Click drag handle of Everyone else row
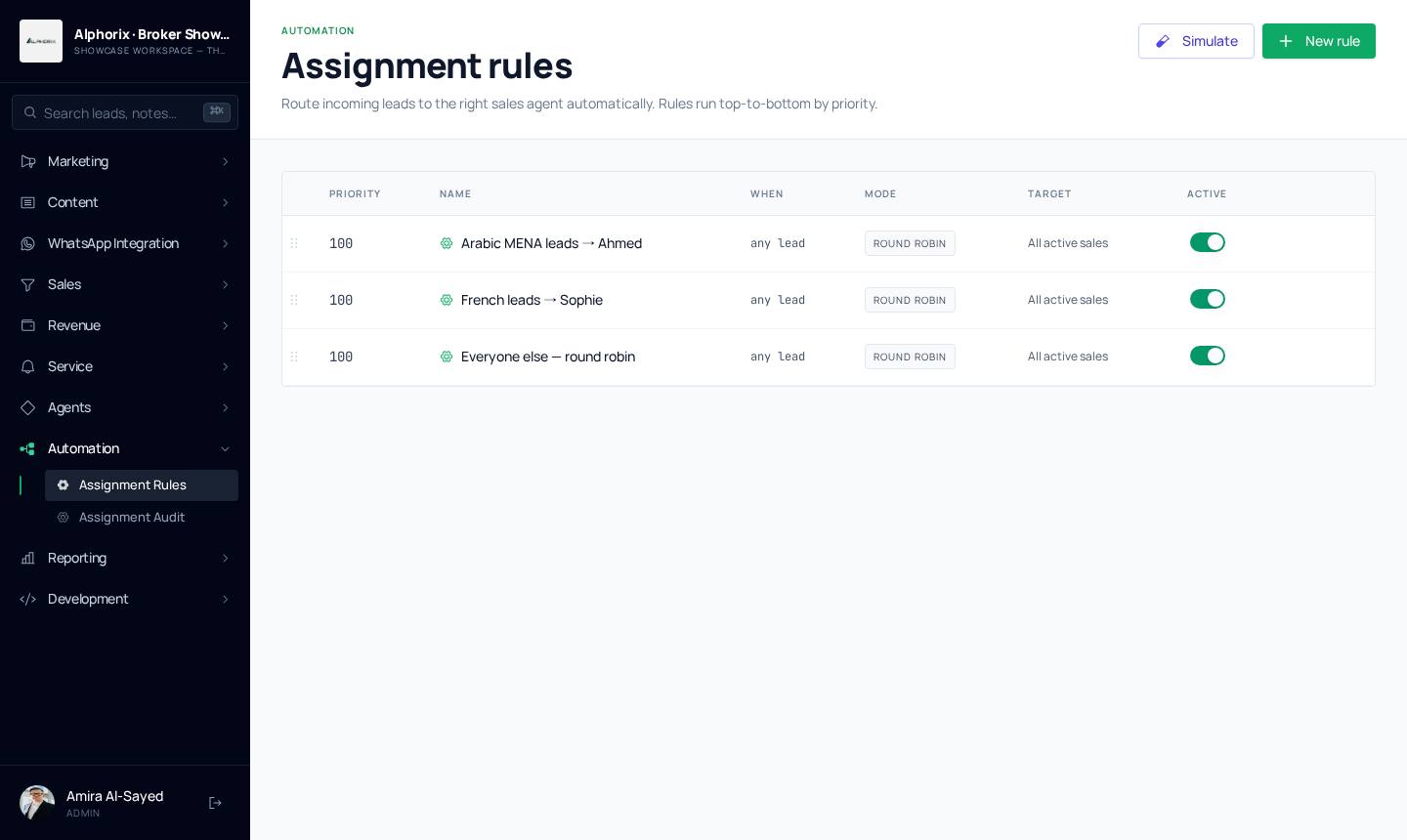Screen dimensions: 1407x840 point(294,357)
